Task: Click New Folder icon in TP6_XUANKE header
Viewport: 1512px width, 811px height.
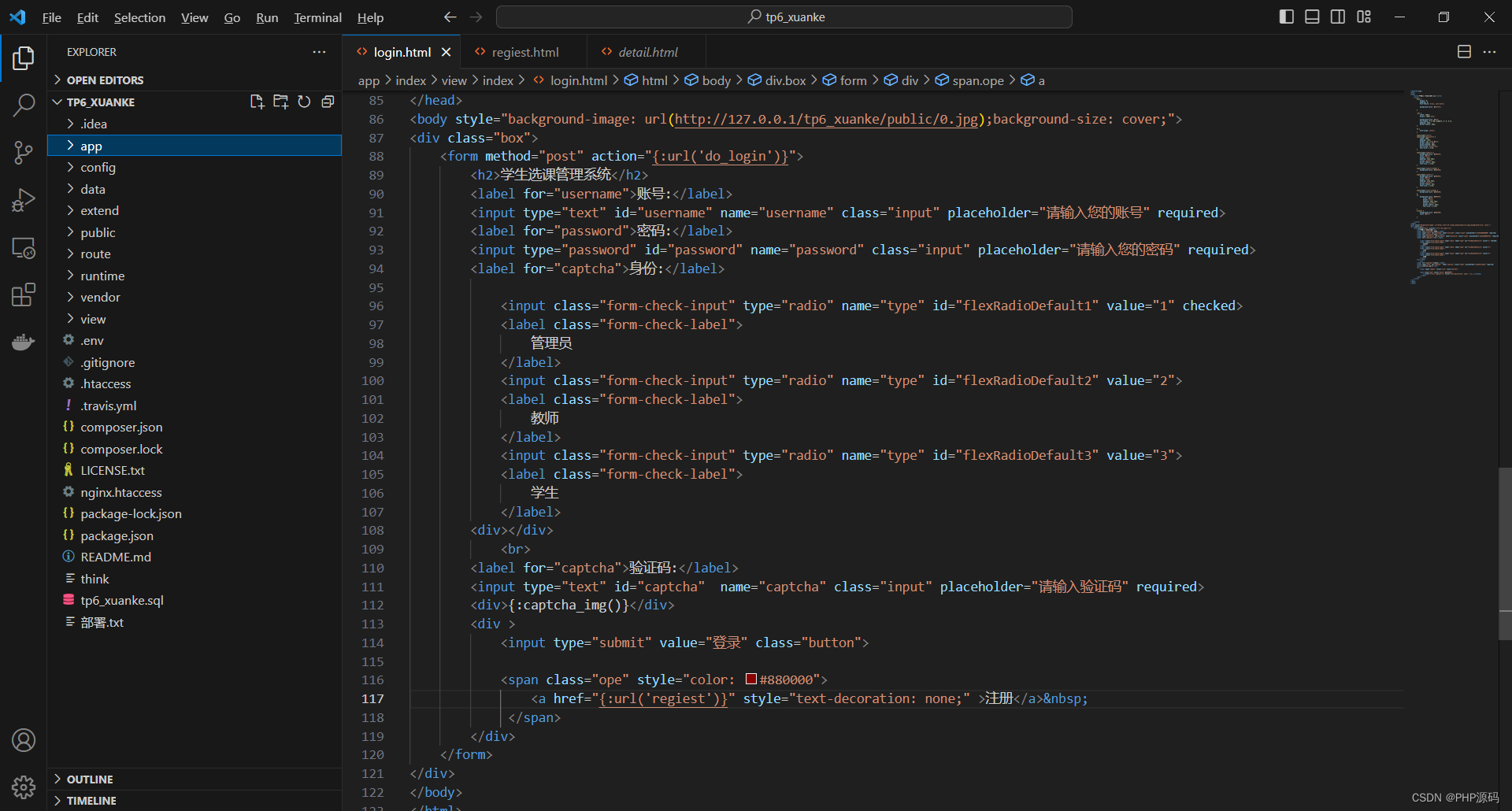Action: point(280,102)
